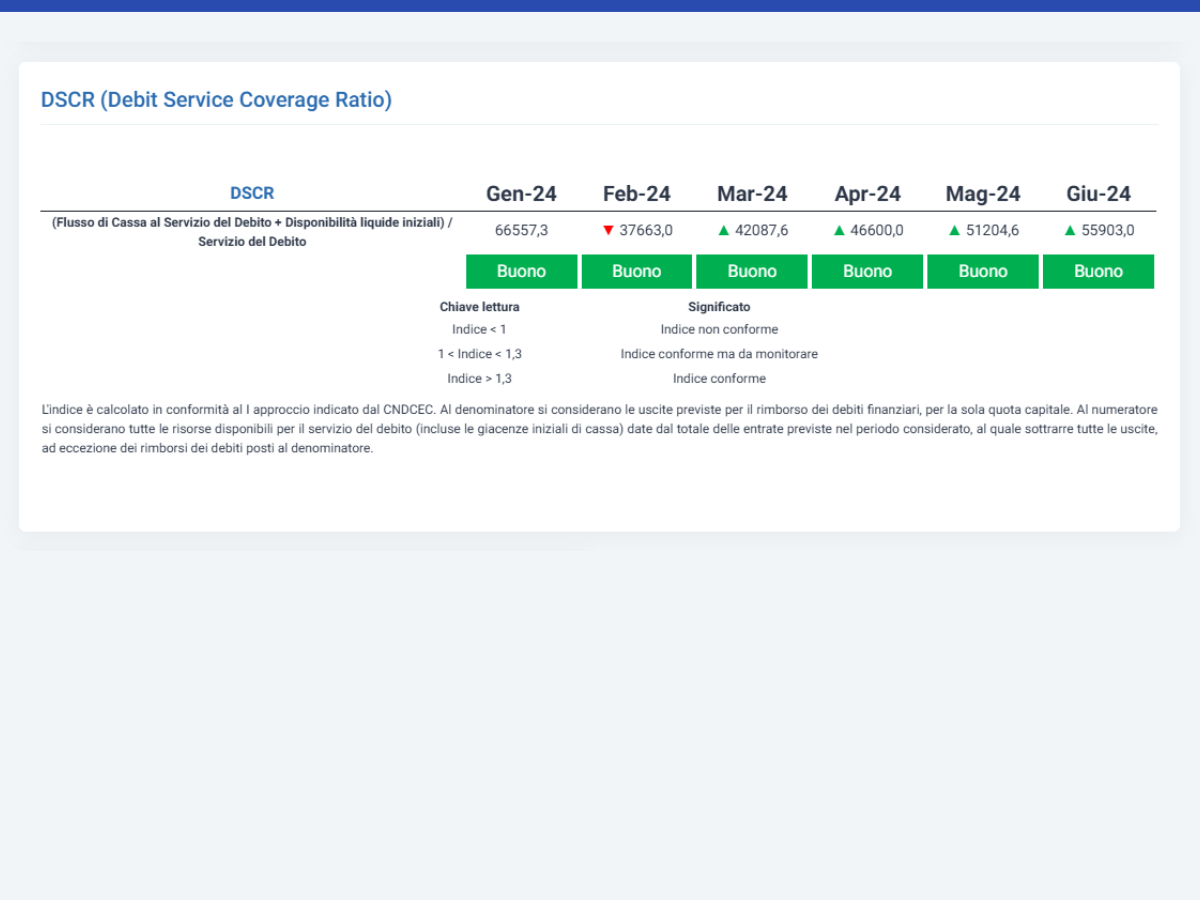This screenshot has width=1200, height=900.
Task: Click the DSCR (Debit Service Coverage Ratio) title
Action: 216,100
